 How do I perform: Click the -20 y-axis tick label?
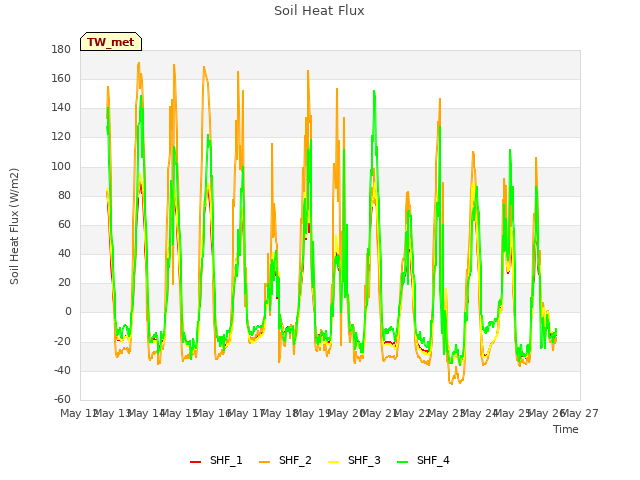(x=62, y=341)
